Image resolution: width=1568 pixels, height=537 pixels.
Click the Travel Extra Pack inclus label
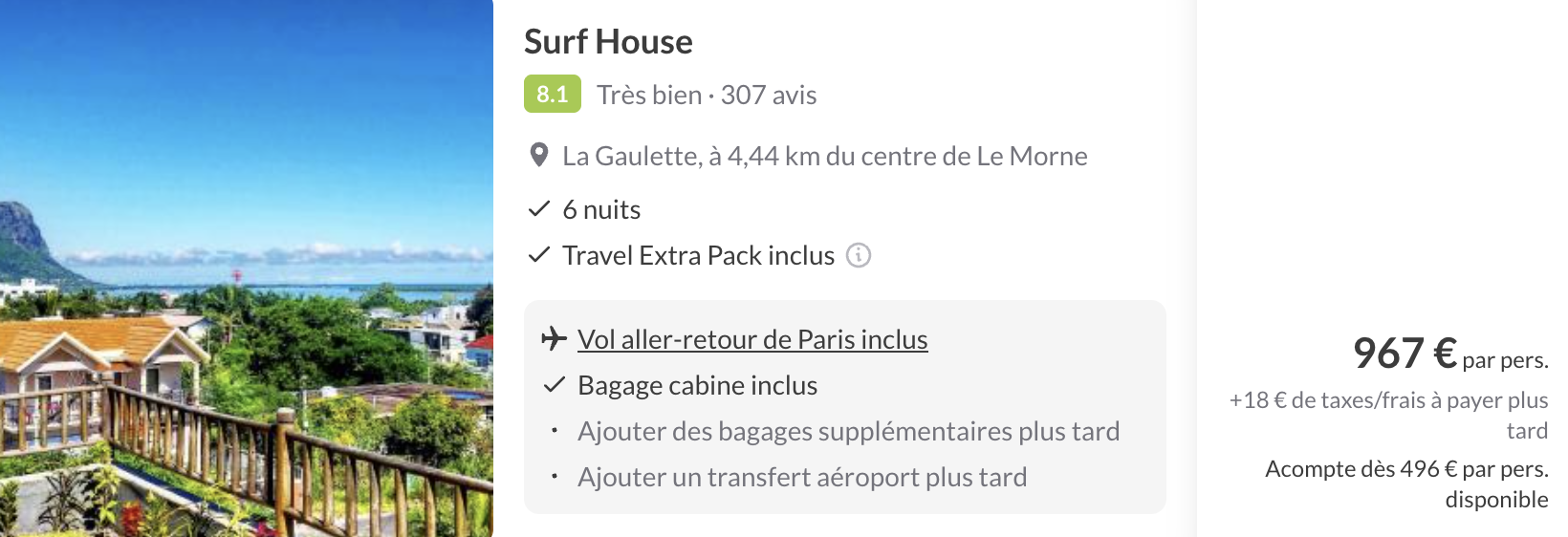[x=698, y=255]
